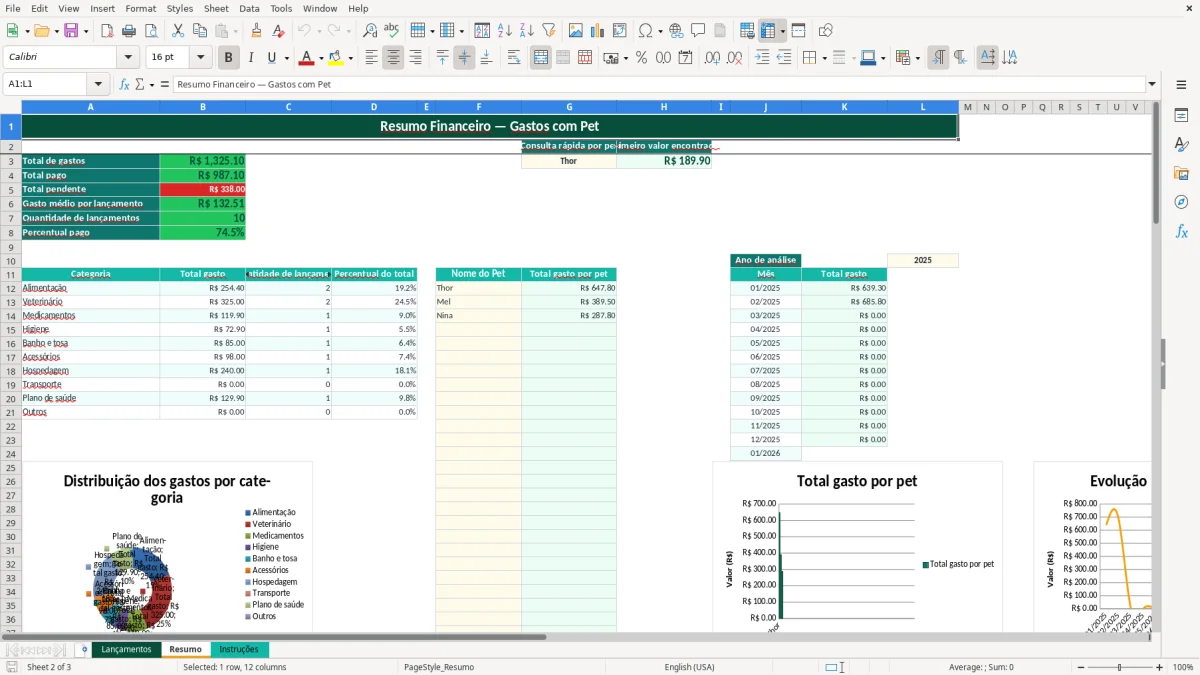
Task: Open Font Size dropdown arrow
Action: tap(201, 58)
